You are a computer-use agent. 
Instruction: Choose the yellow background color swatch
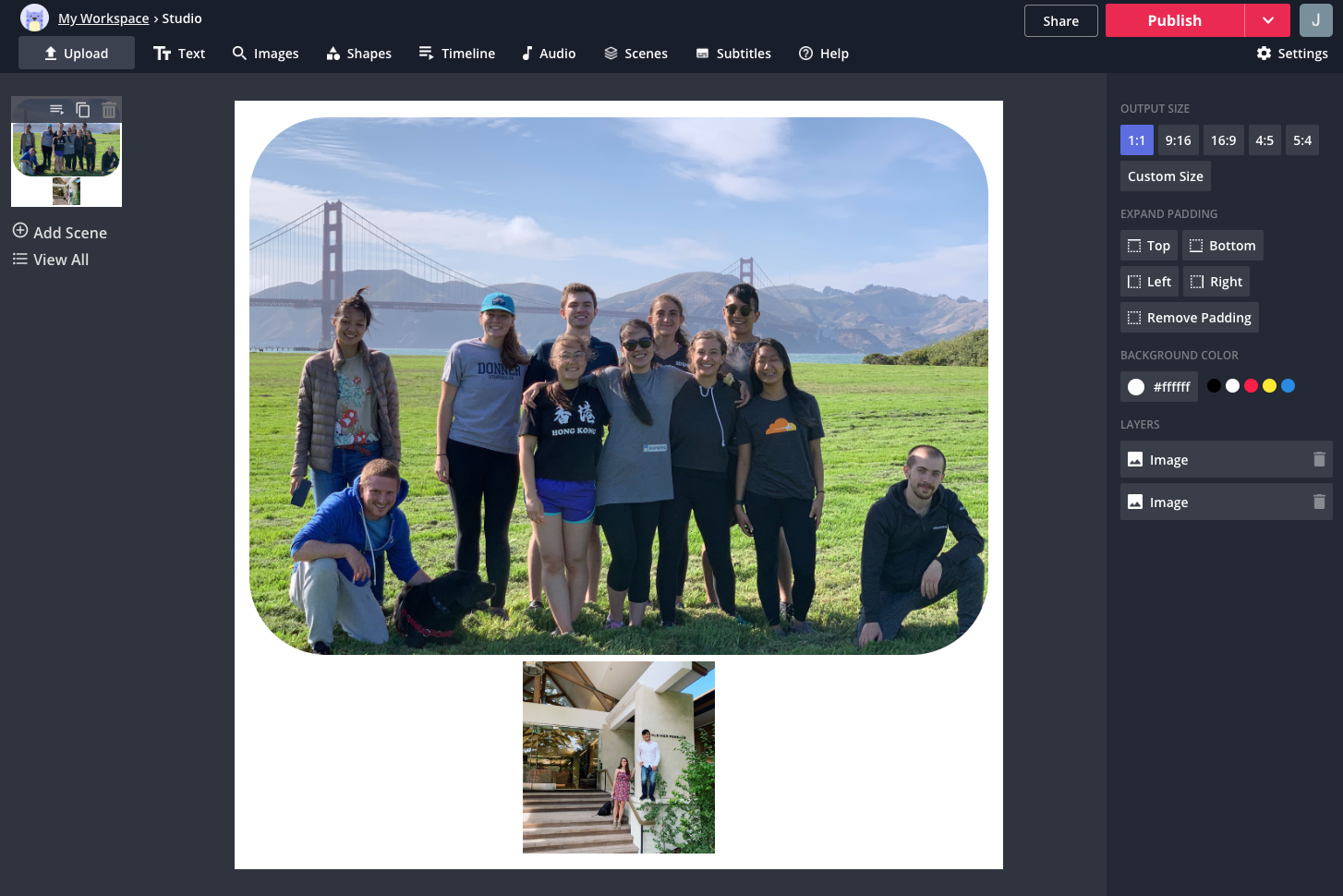(x=1269, y=386)
